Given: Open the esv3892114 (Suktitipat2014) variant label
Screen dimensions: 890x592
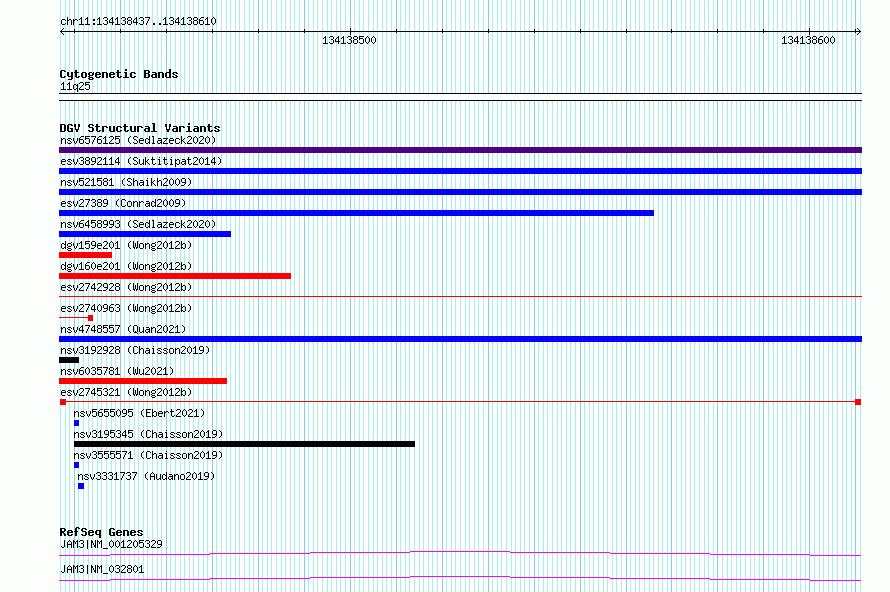Looking at the screenshot, I should coord(141,161).
